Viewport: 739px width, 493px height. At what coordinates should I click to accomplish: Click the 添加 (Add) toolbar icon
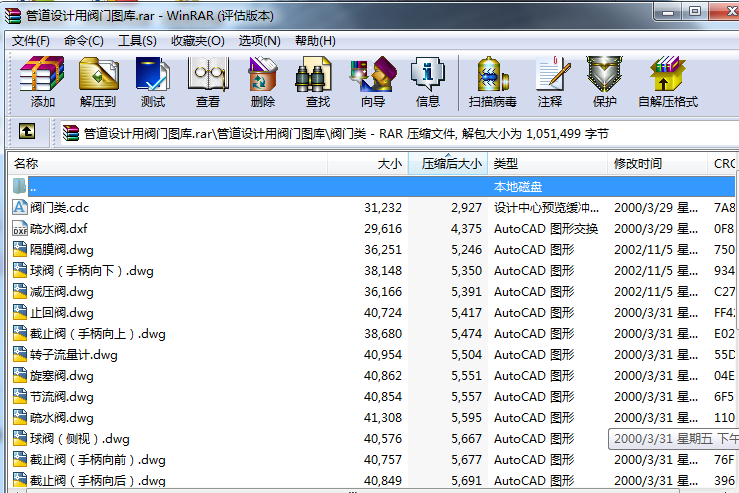(x=42, y=74)
